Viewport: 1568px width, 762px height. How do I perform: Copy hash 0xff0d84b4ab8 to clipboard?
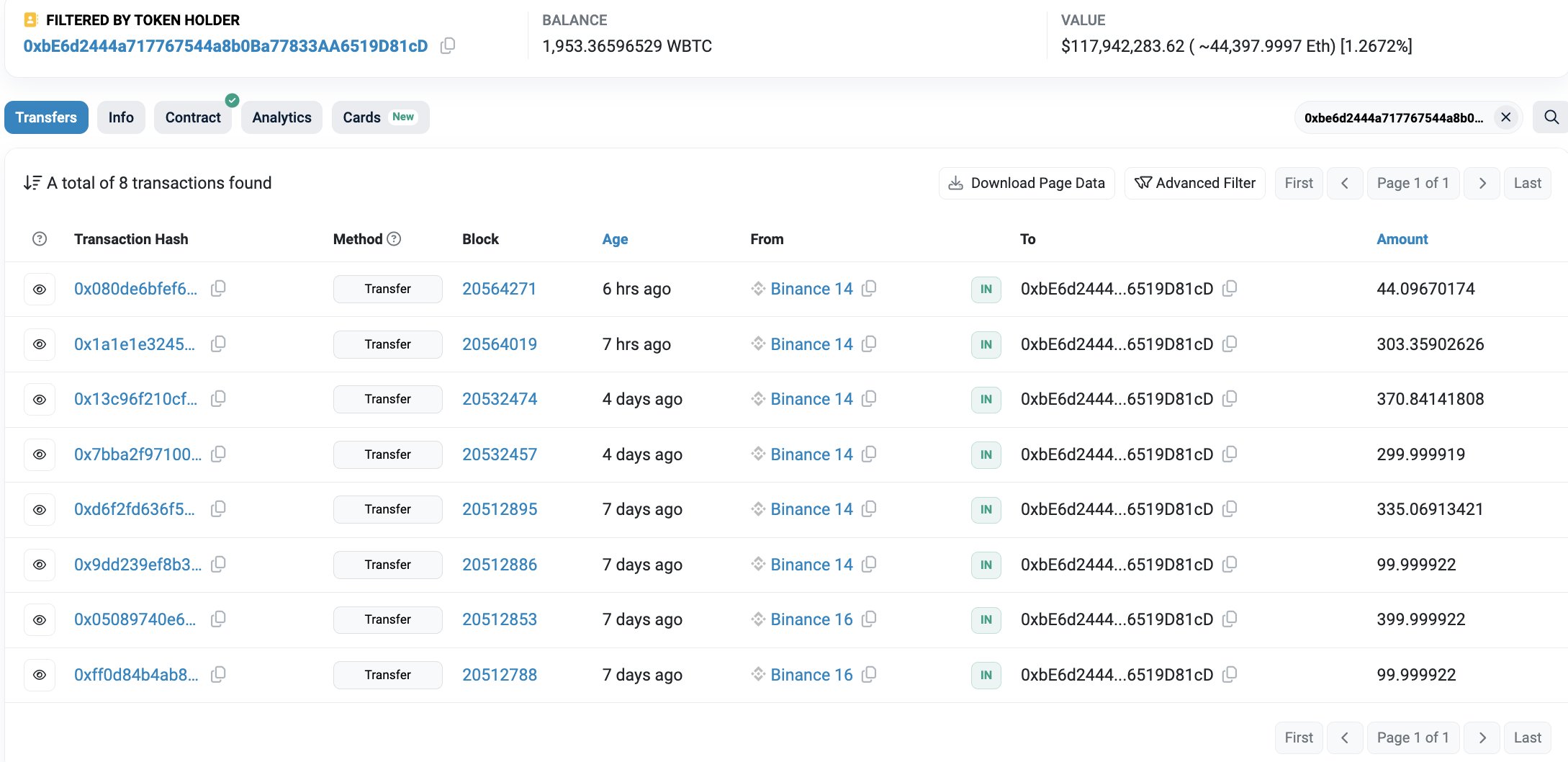[218, 675]
